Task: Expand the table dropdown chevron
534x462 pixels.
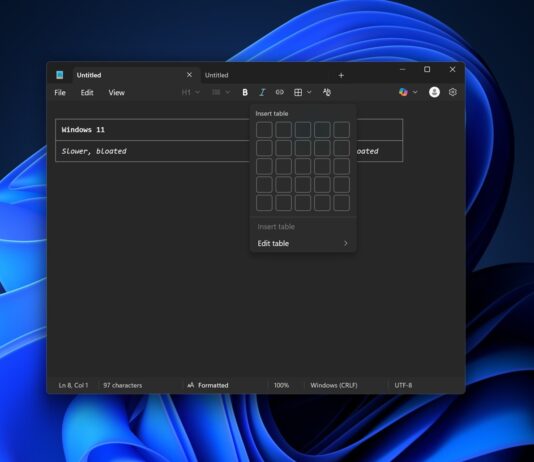Action: pyautogui.click(x=309, y=92)
